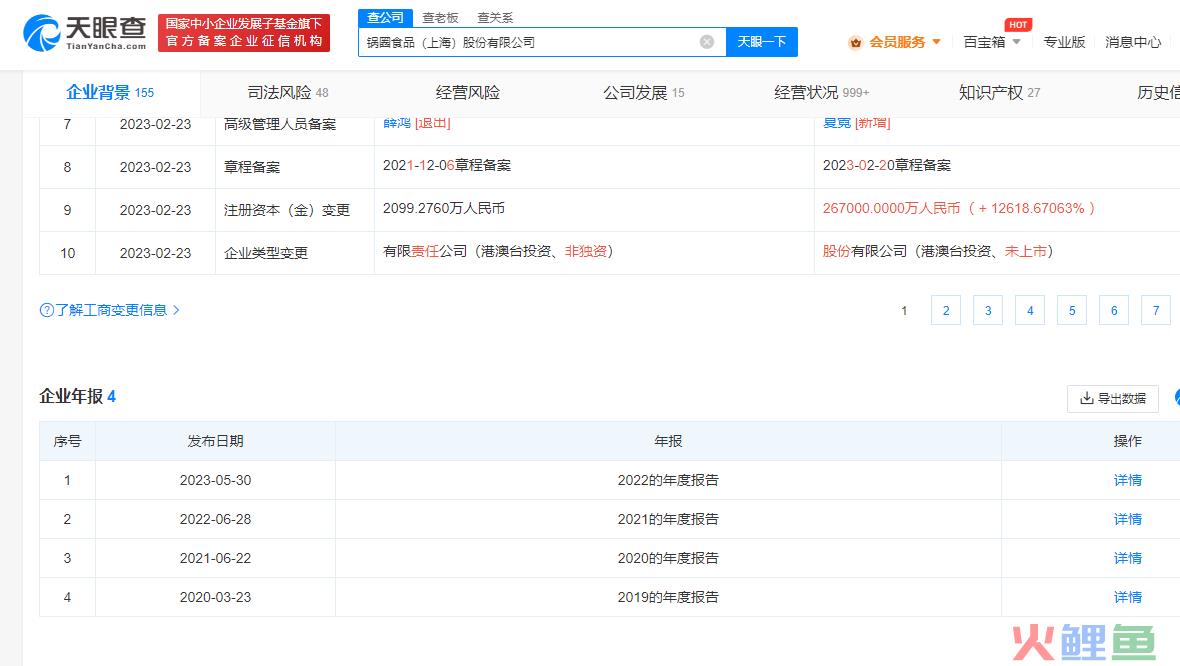Go to page 6 of change records

tap(1115, 310)
